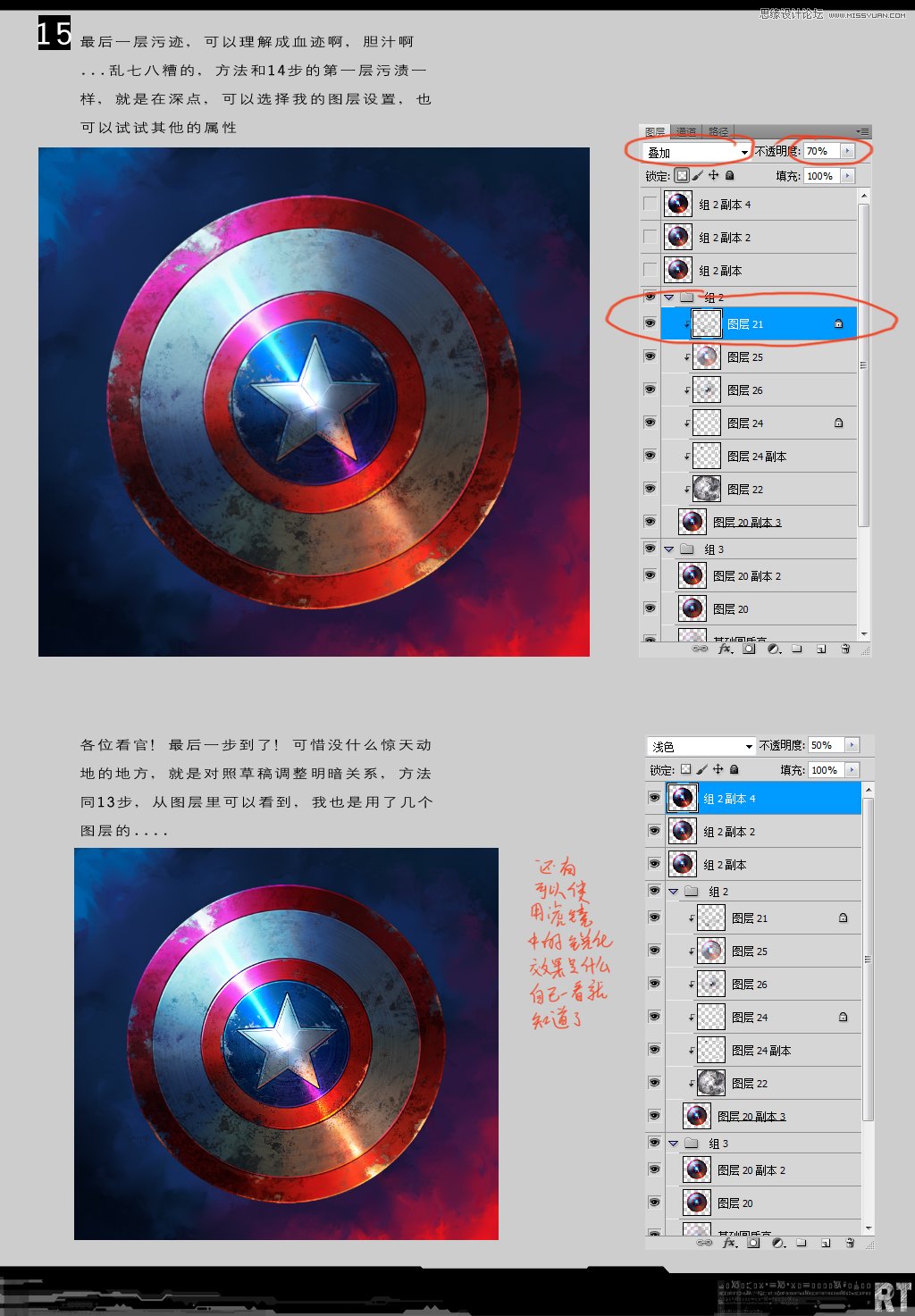
Task: Switch to 路径 tab
Action: (719, 131)
